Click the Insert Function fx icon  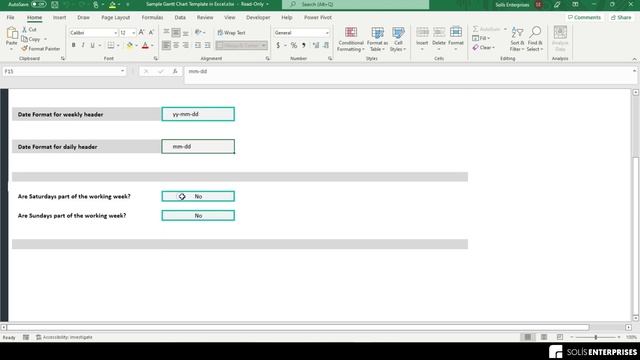click(x=175, y=71)
